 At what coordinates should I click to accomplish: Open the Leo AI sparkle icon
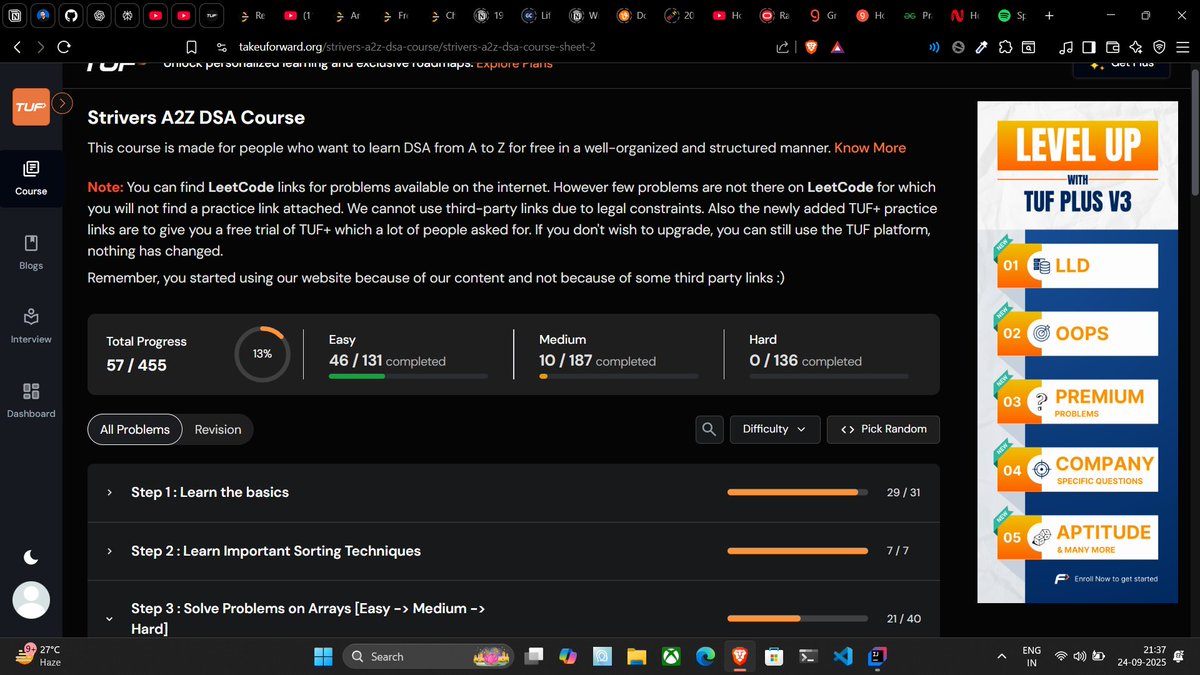click(1135, 47)
